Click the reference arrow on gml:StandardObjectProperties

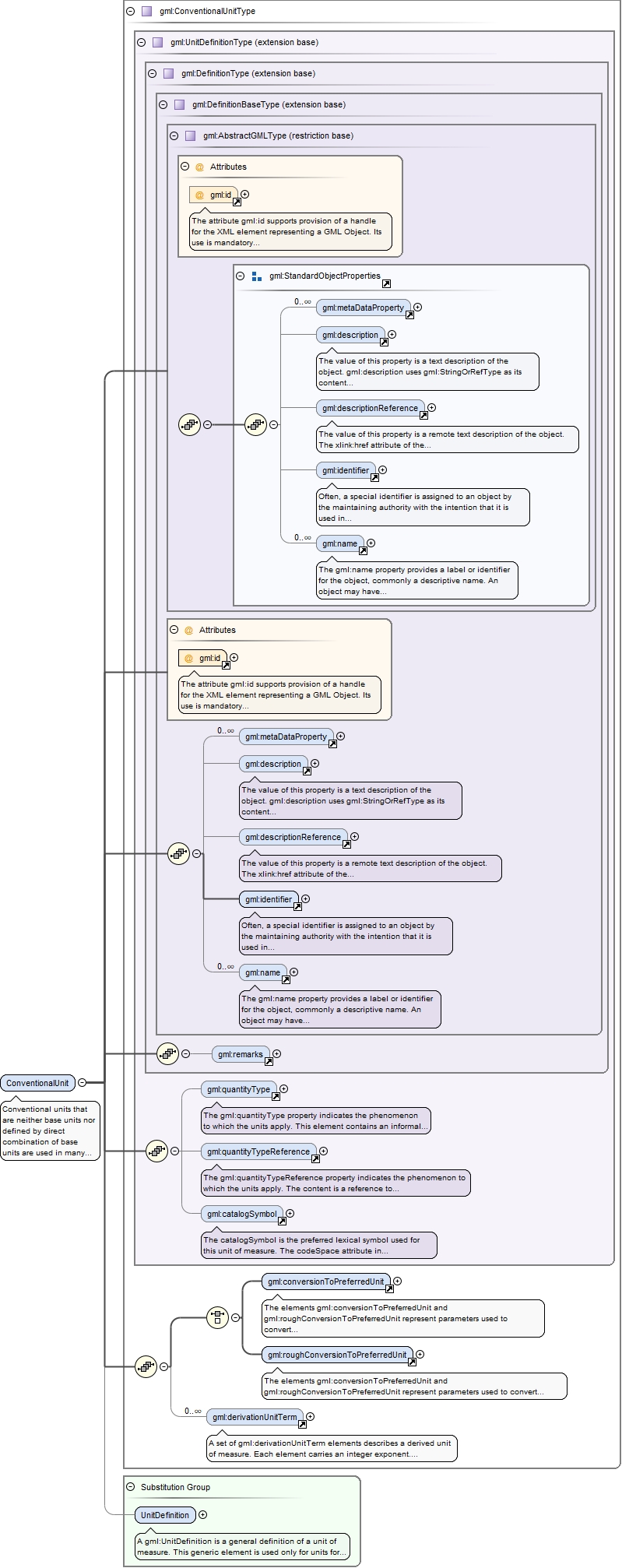[386, 283]
